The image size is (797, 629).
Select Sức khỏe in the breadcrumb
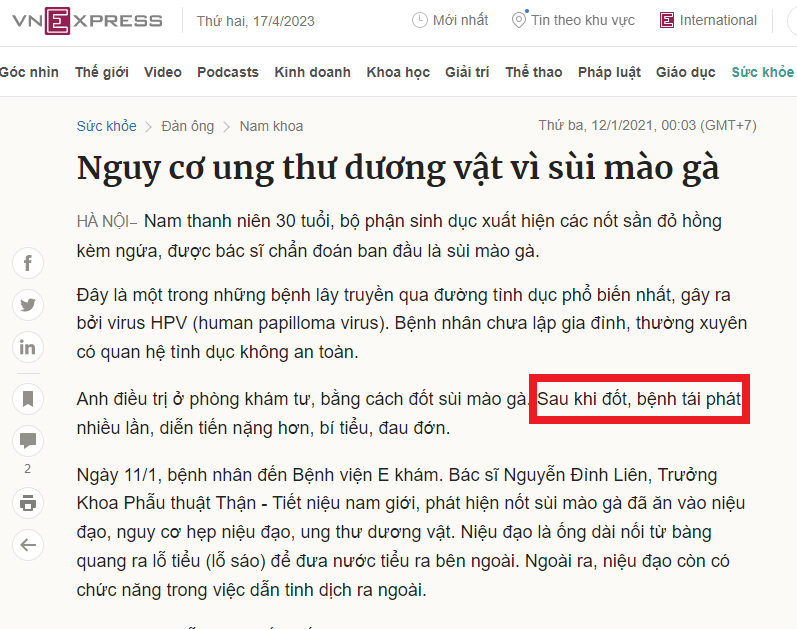coord(106,126)
